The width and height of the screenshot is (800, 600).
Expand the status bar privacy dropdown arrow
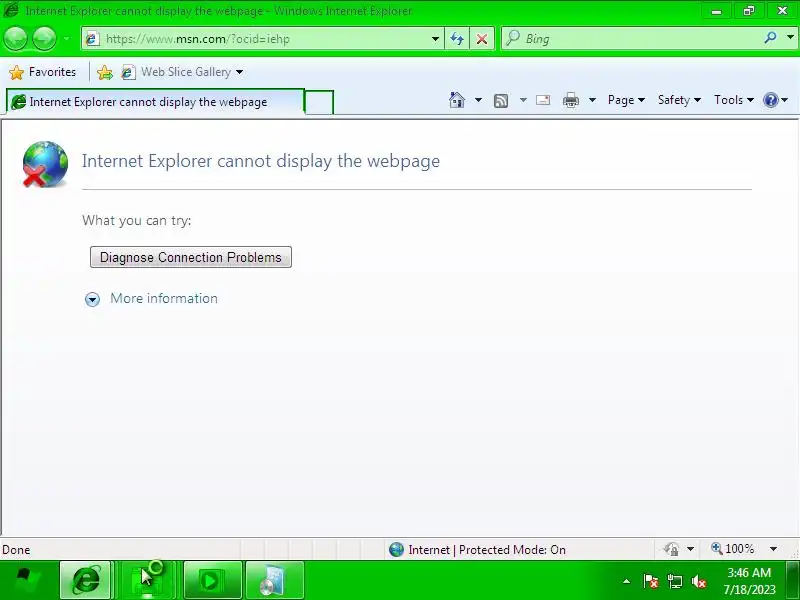690,549
